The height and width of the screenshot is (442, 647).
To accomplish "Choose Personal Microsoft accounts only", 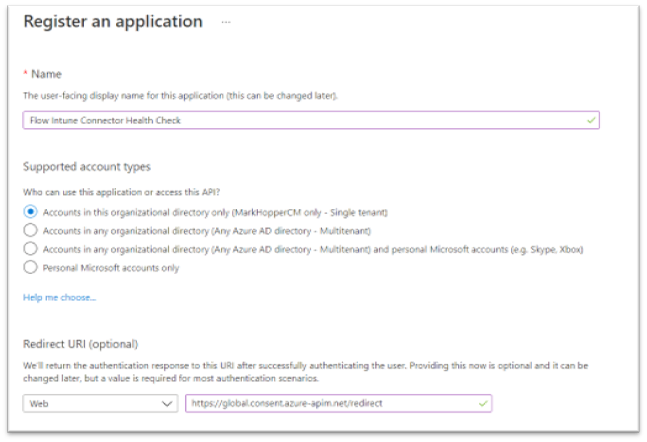I will tap(30, 266).
